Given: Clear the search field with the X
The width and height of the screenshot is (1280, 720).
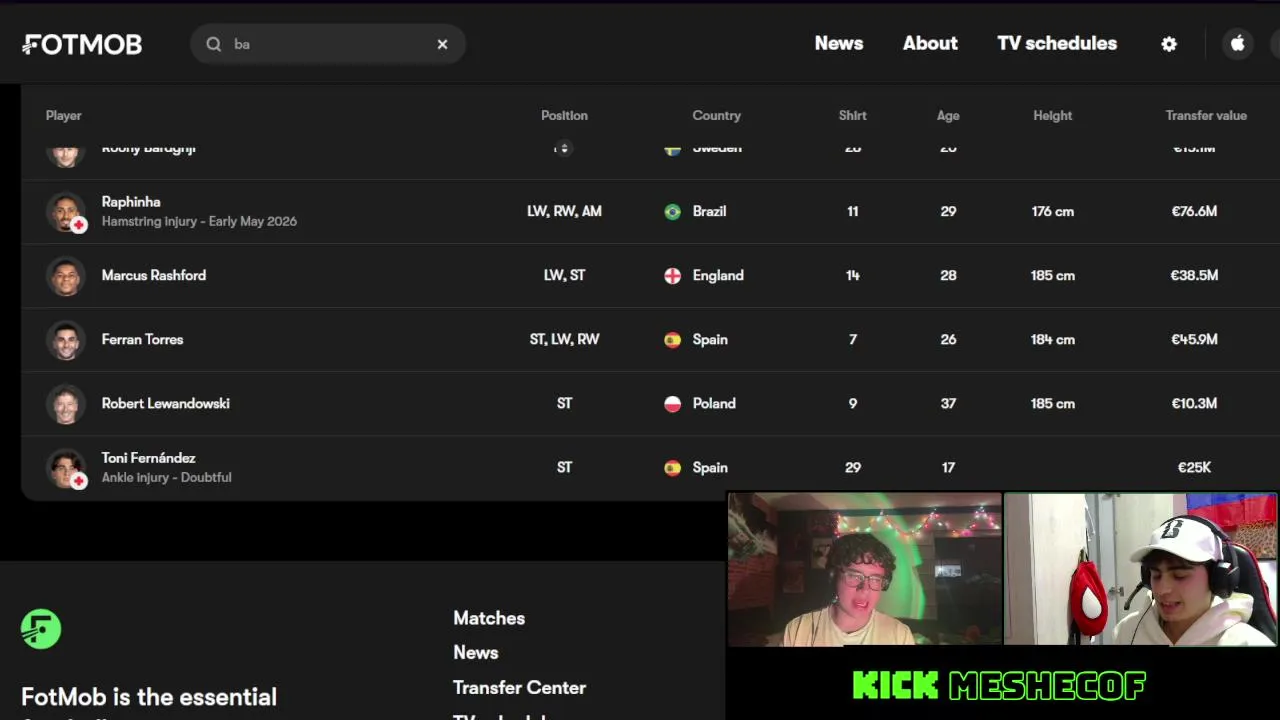Looking at the screenshot, I should (x=442, y=44).
